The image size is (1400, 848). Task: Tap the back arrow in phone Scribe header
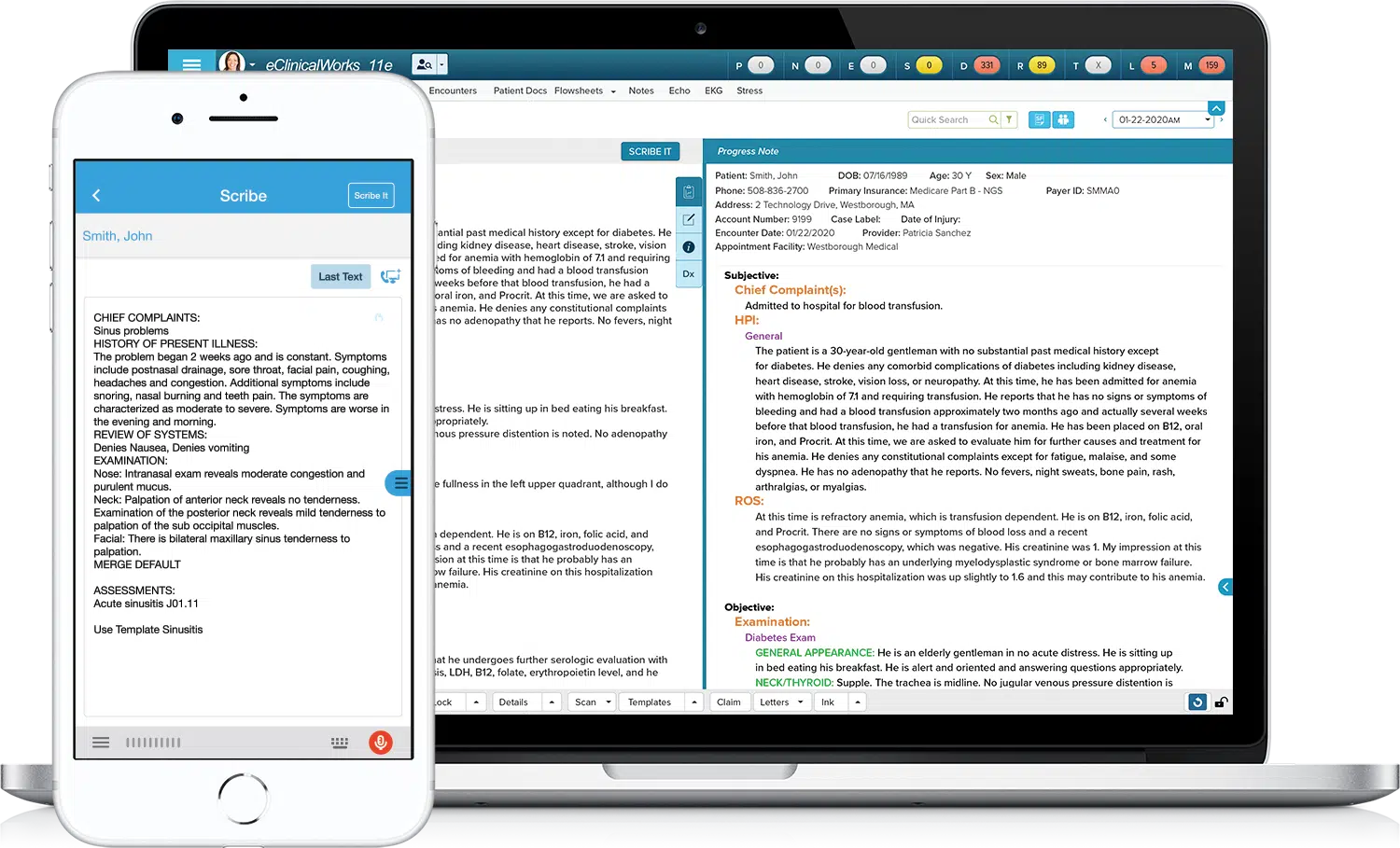click(x=96, y=195)
